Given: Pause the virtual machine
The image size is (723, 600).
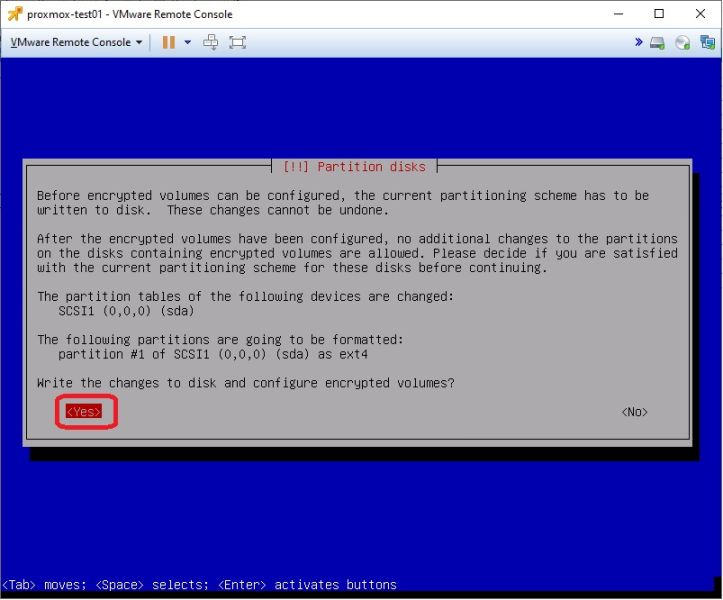Looking at the screenshot, I should click(x=168, y=42).
